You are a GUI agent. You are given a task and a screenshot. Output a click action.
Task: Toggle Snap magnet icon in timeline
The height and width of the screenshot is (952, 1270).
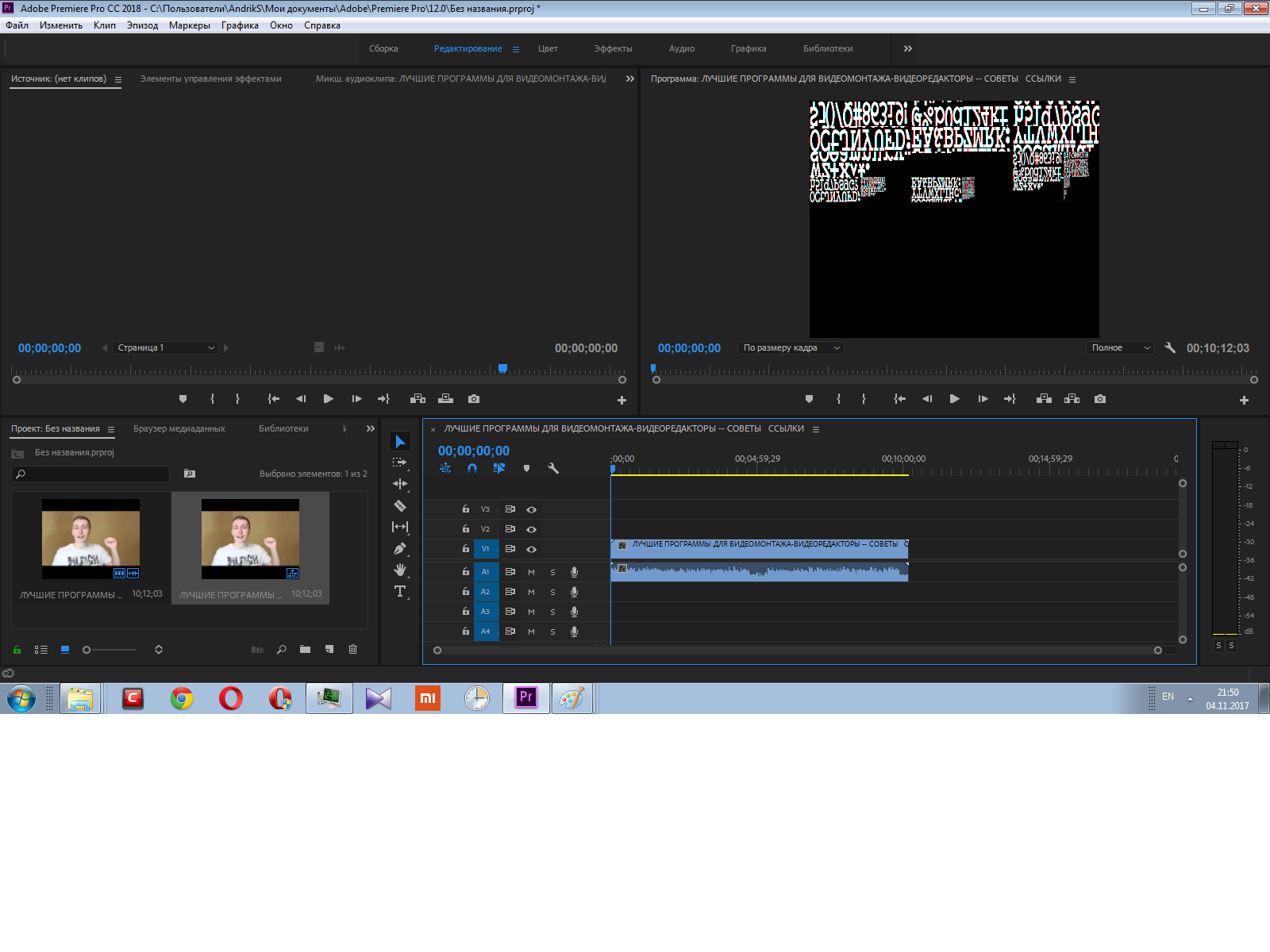472,468
